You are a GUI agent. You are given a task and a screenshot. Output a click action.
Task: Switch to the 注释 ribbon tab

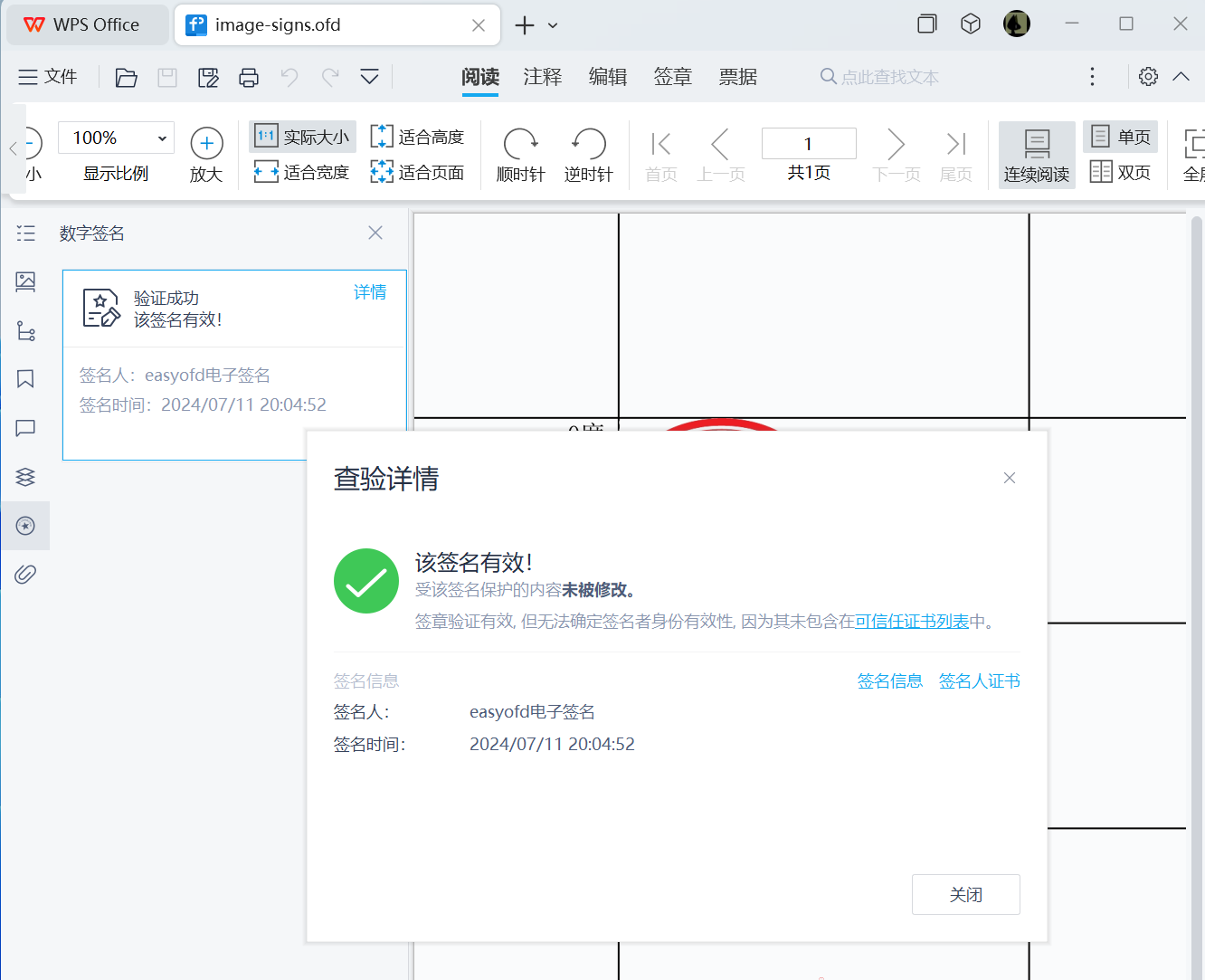point(543,77)
